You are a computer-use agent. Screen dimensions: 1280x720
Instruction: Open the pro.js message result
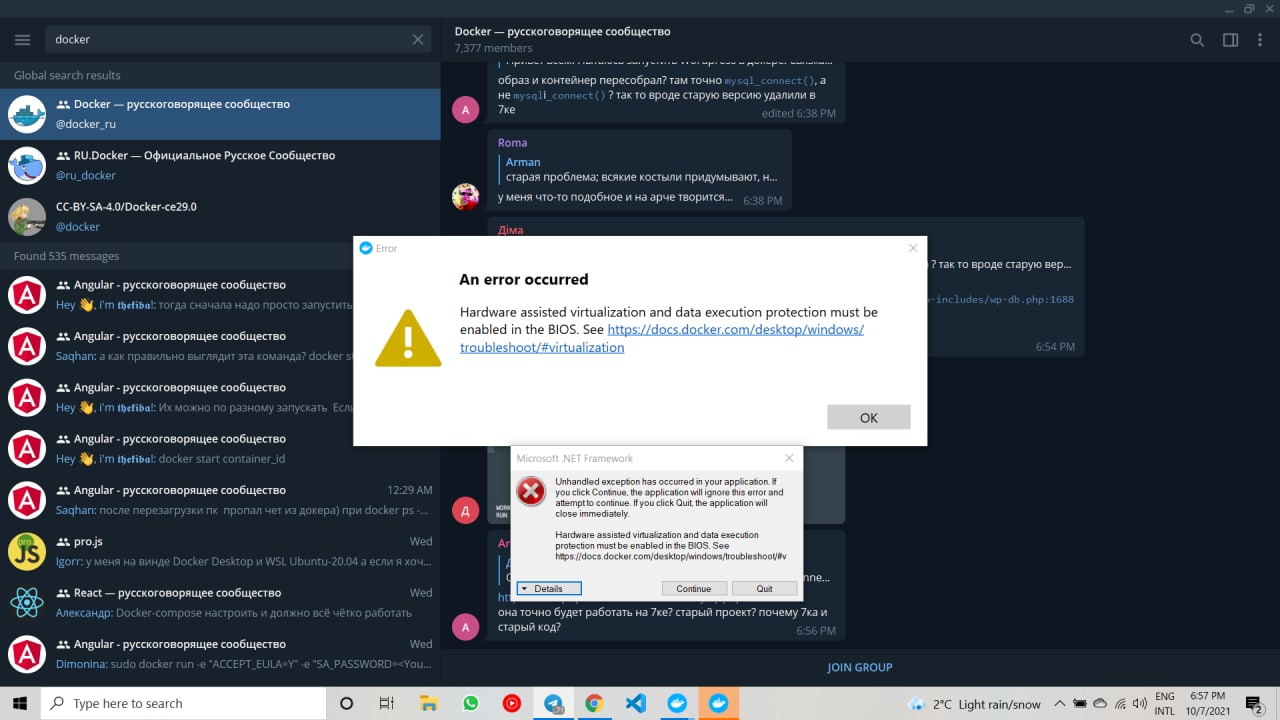point(220,551)
